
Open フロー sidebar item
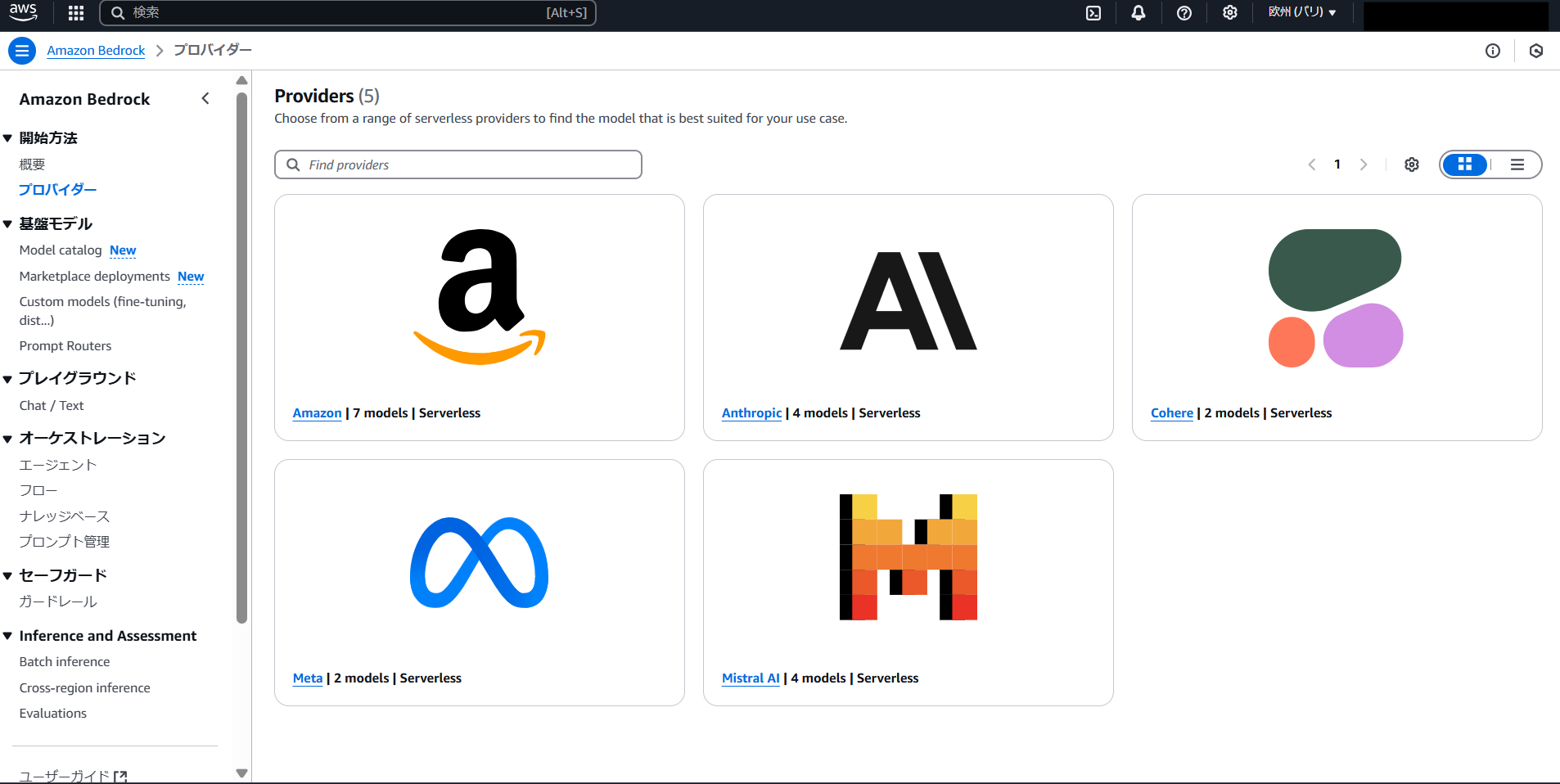coord(38,490)
